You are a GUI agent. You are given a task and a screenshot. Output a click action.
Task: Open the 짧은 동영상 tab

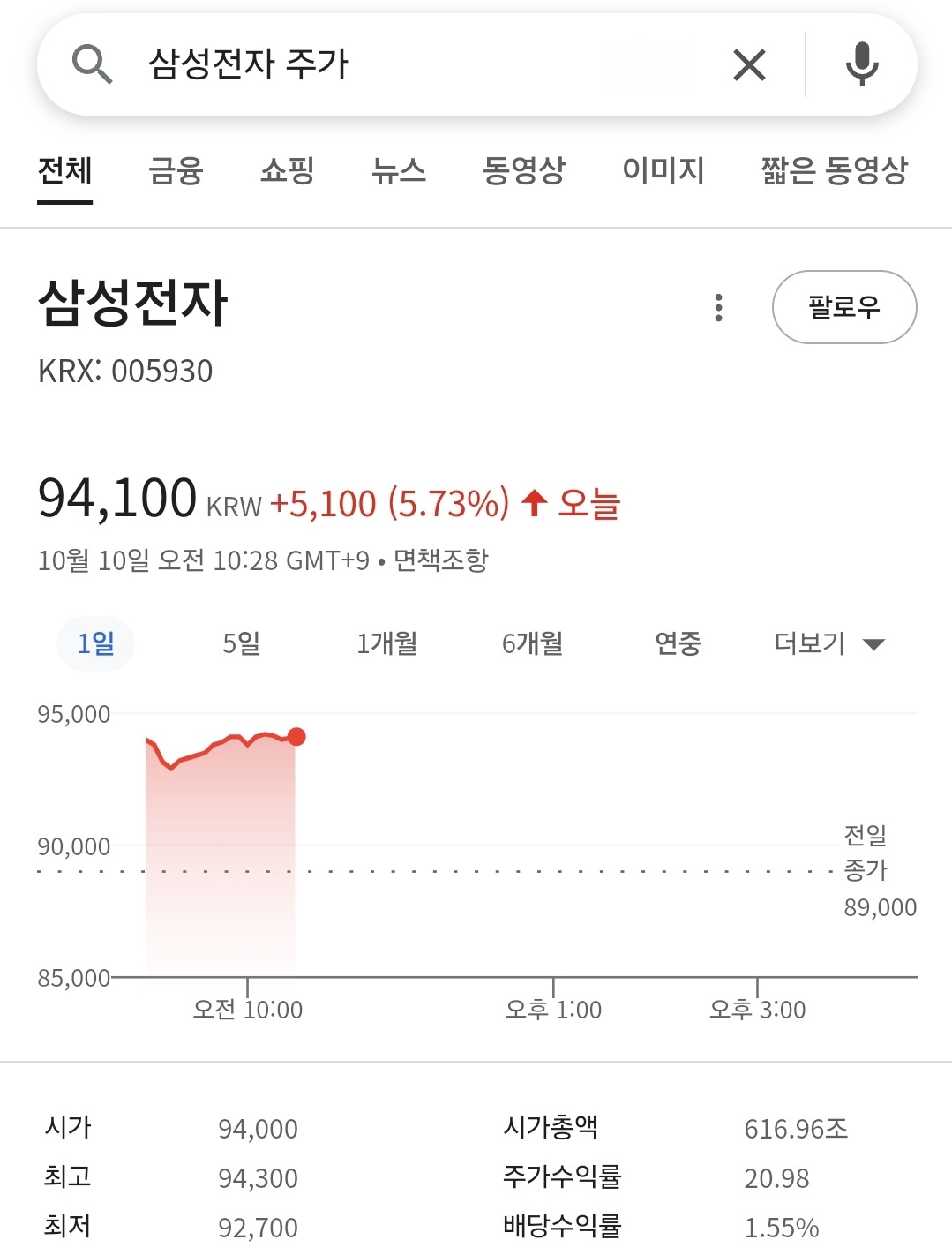(835, 169)
